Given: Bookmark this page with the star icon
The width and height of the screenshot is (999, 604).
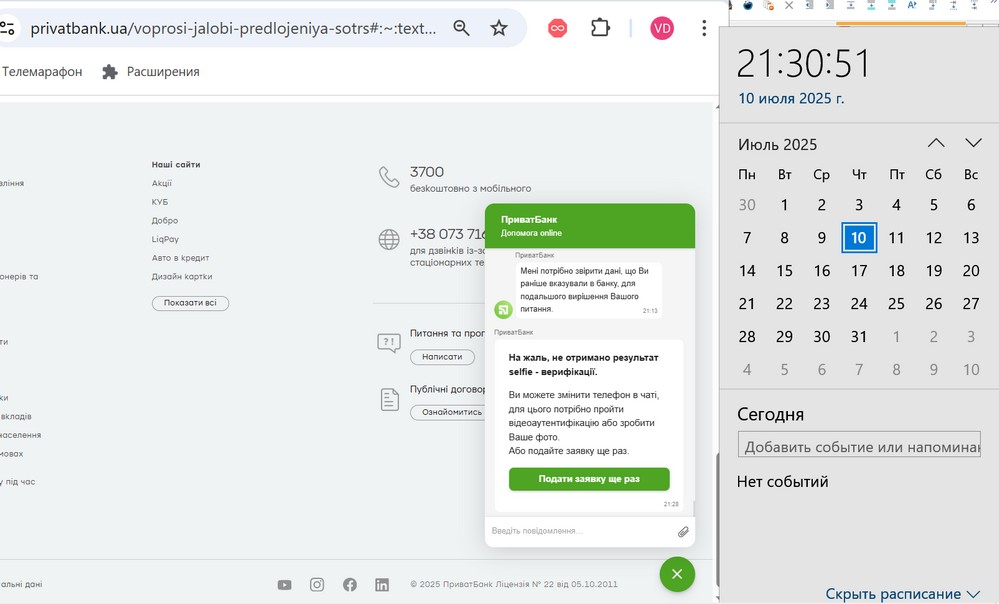Looking at the screenshot, I should 499,28.
